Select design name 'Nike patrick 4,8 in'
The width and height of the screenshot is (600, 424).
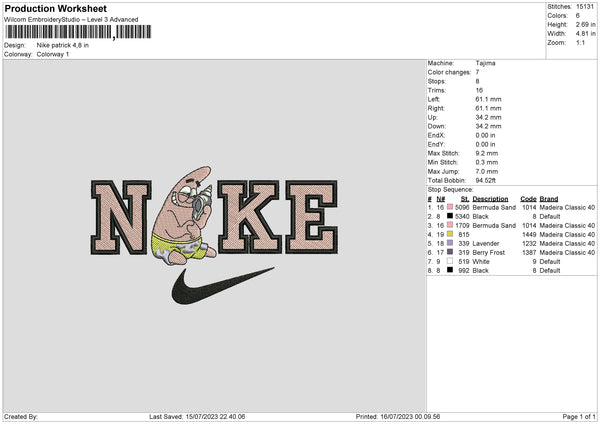point(63,45)
